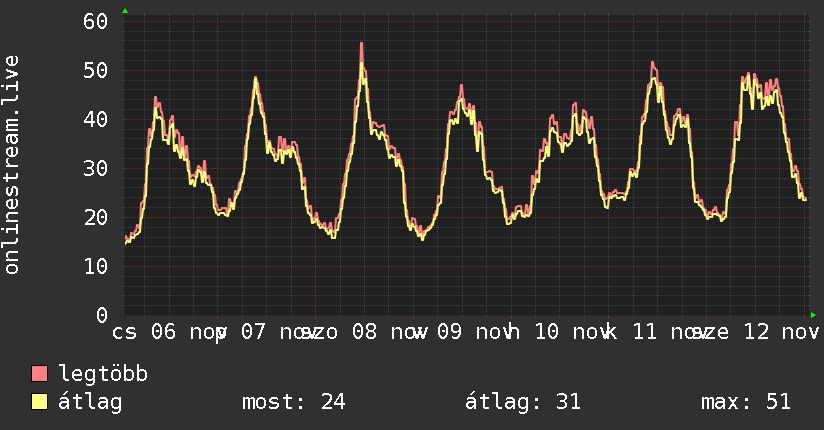This screenshot has height=430, width=824.
Task: Click the 'sze 12 nov' date label
Action: pyautogui.click(x=757, y=332)
